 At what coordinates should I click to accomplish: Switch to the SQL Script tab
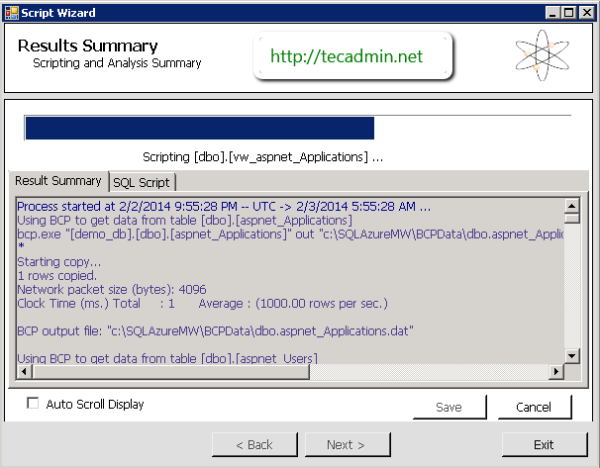click(x=142, y=182)
